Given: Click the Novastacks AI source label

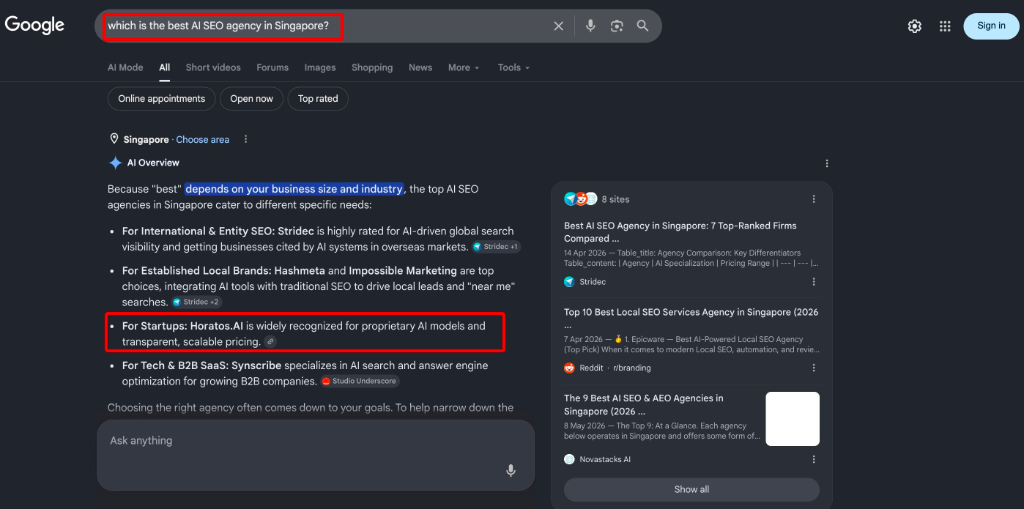Looking at the screenshot, I should click(597, 459).
